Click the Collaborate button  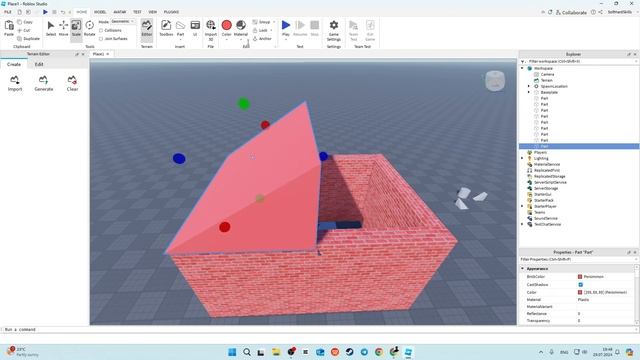(x=571, y=13)
